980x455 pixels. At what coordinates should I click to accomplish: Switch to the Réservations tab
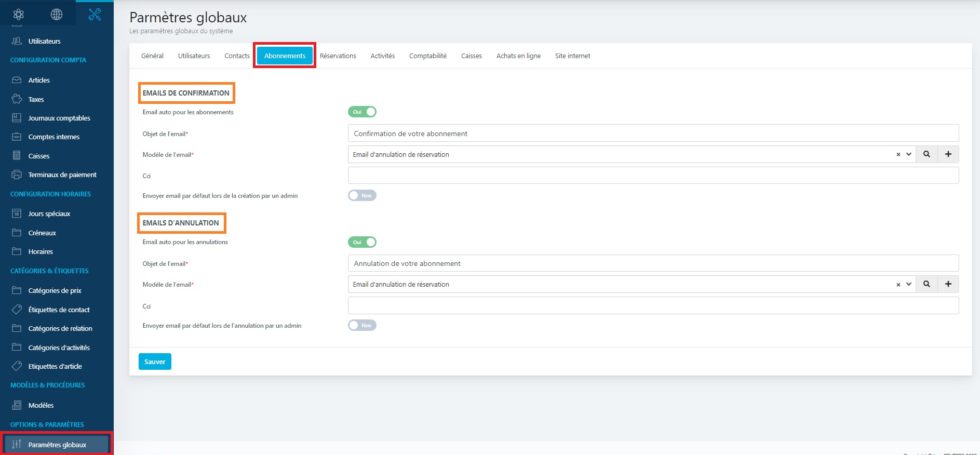pyautogui.click(x=338, y=56)
